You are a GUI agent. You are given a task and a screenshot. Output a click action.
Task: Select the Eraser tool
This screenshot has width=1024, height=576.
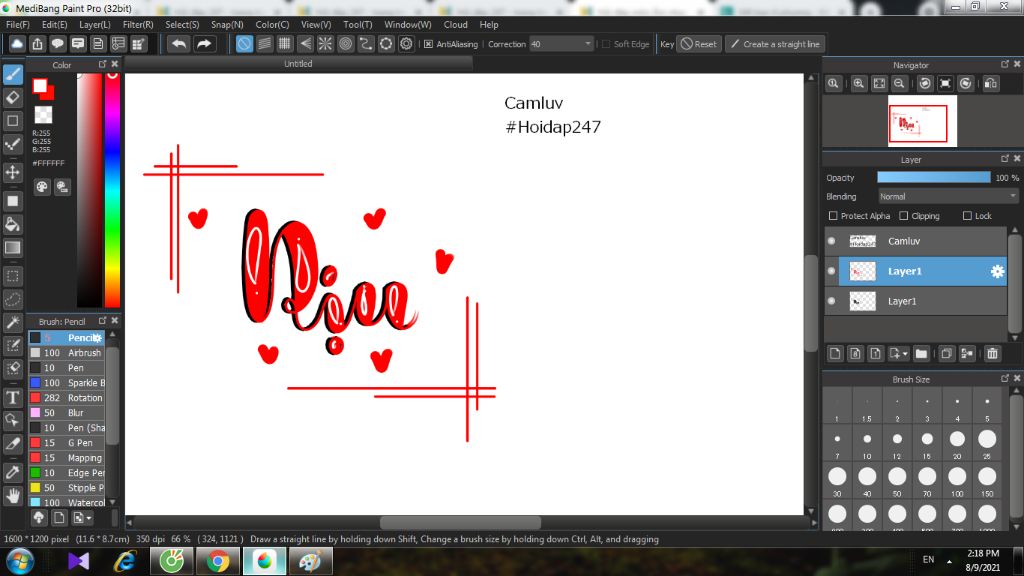coord(12,98)
